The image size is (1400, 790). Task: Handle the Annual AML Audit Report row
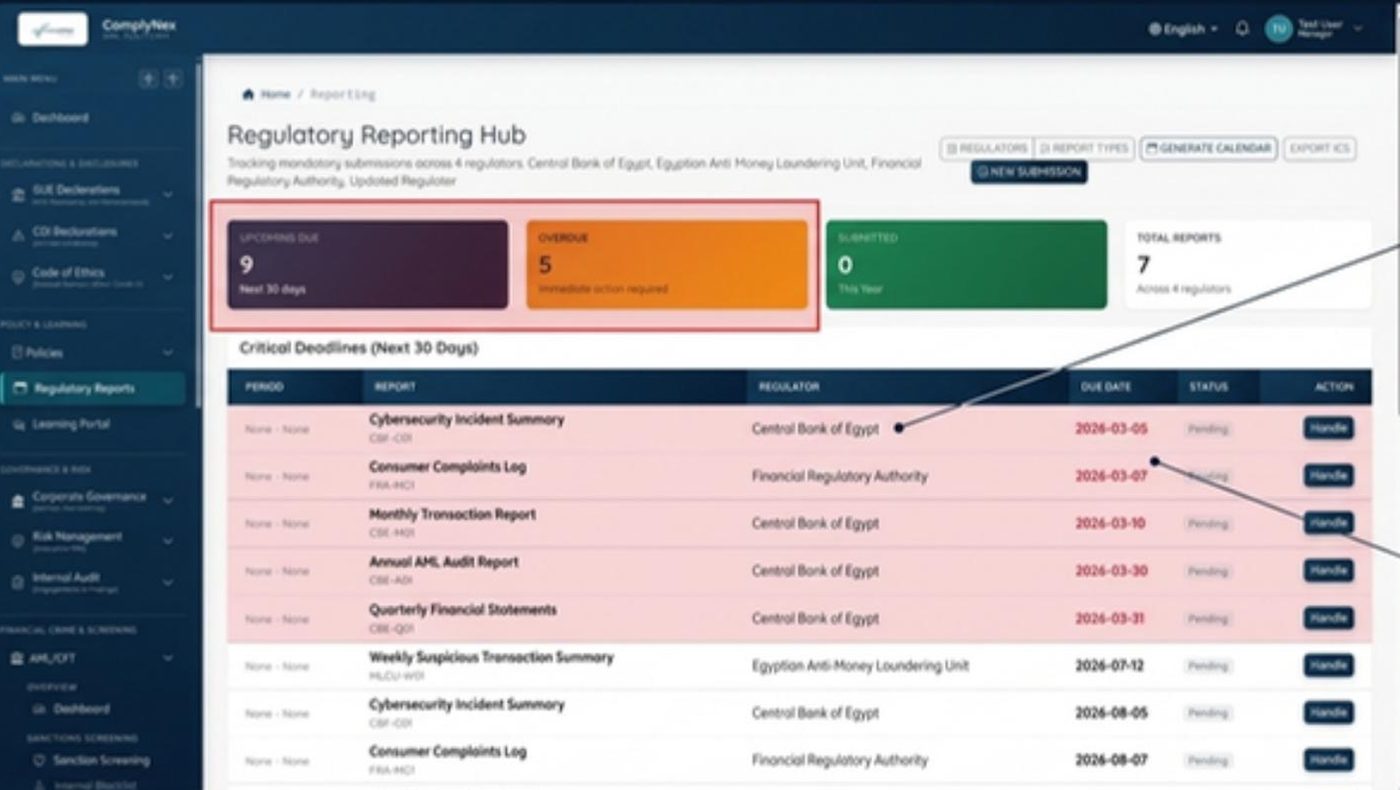pyautogui.click(x=1328, y=570)
